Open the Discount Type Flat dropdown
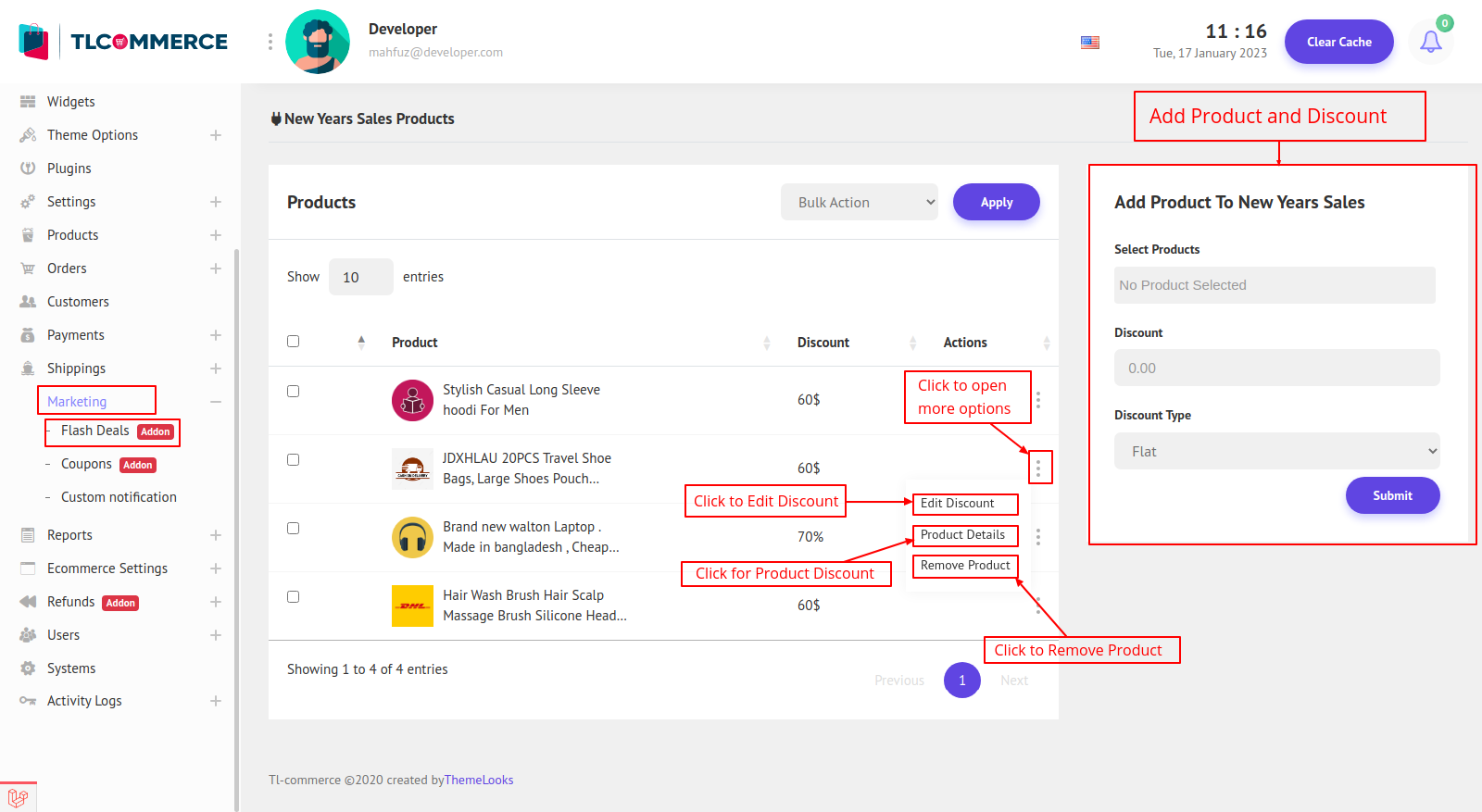The width and height of the screenshot is (1482, 812). [x=1276, y=451]
